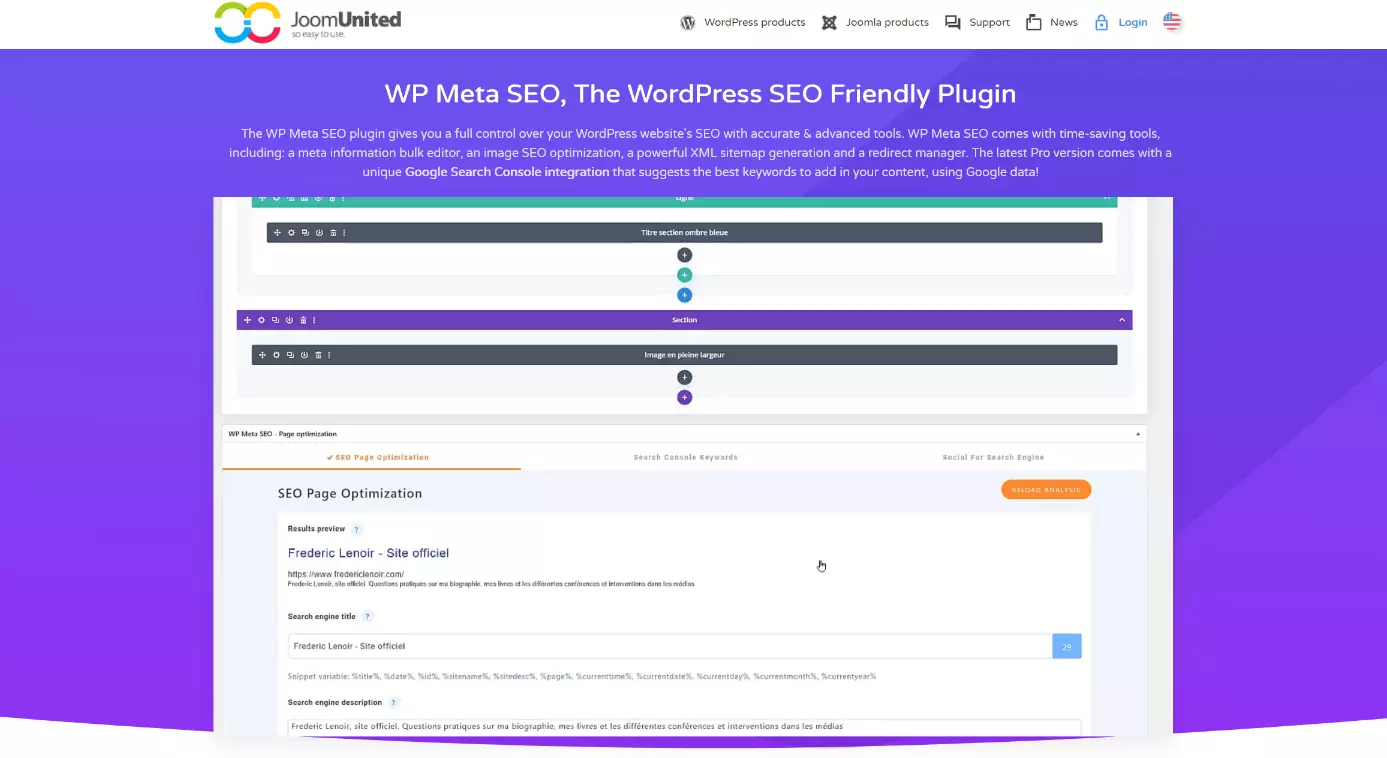Screen dimensions: 1387x758
Task: Open the Joomla products menu
Action: [875, 22]
